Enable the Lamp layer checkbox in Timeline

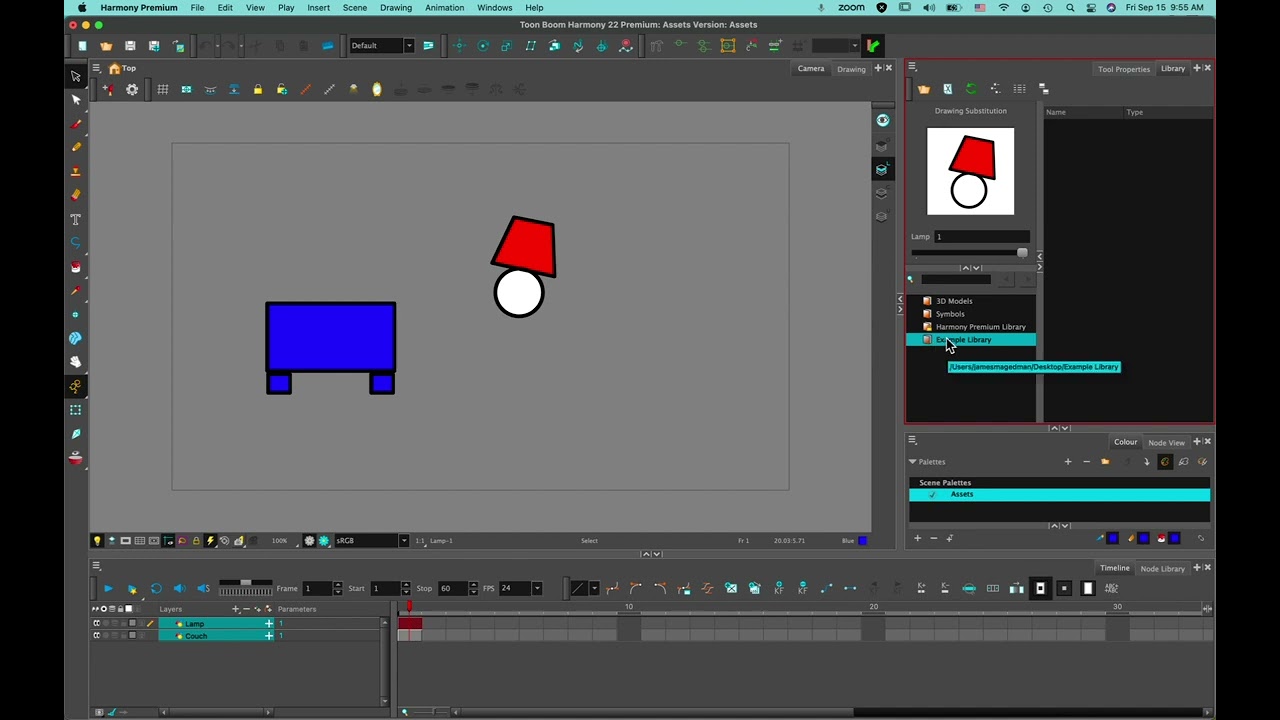(97, 623)
